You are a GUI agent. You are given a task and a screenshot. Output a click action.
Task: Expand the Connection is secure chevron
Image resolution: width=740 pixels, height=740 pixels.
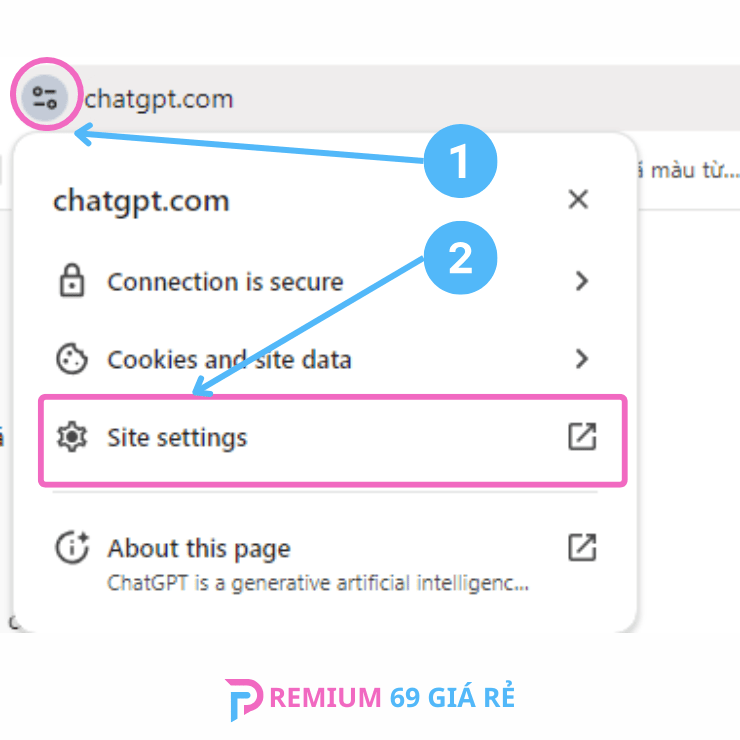(582, 282)
